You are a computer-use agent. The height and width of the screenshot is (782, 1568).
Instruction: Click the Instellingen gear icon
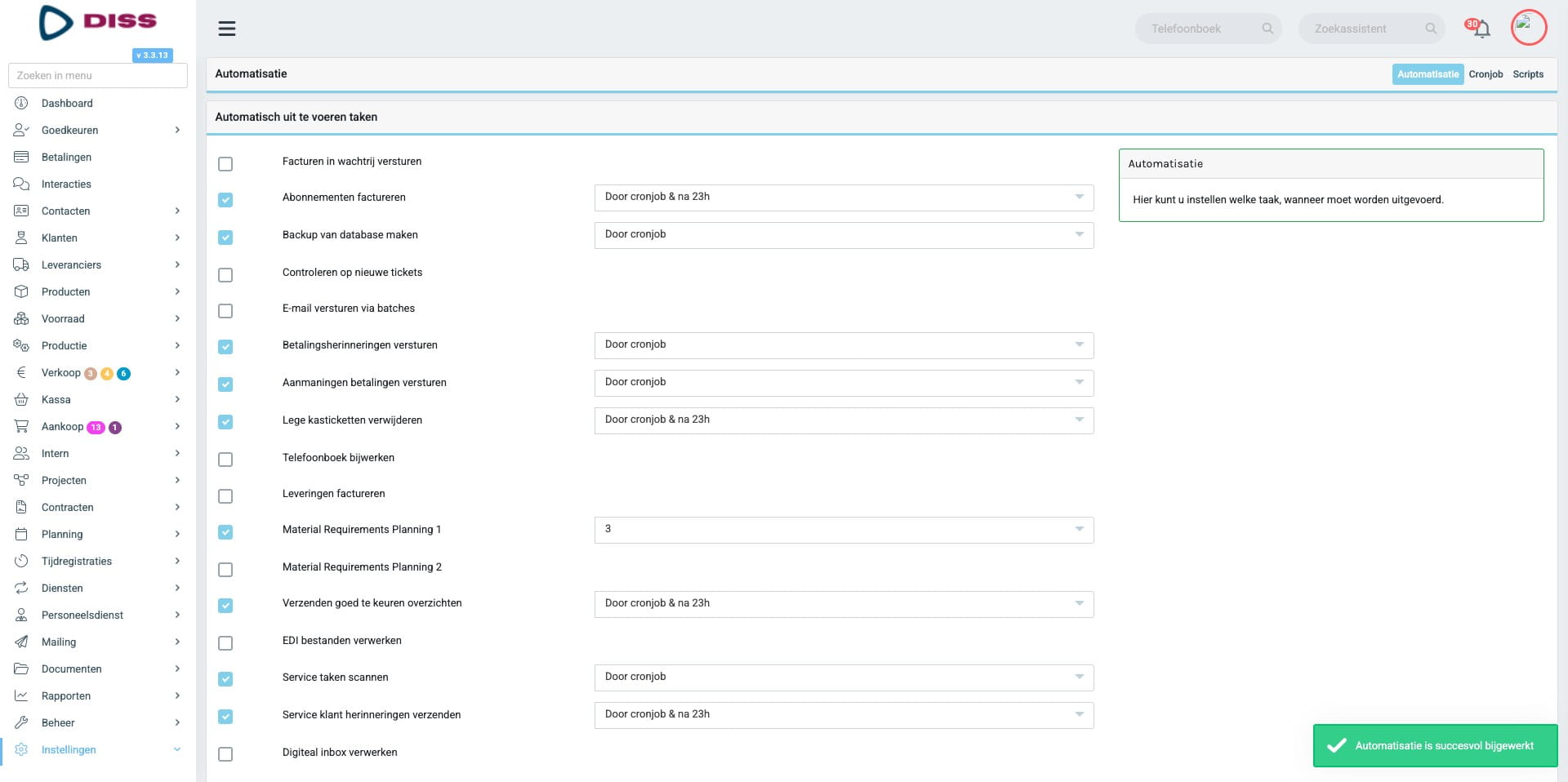pyautogui.click(x=21, y=749)
